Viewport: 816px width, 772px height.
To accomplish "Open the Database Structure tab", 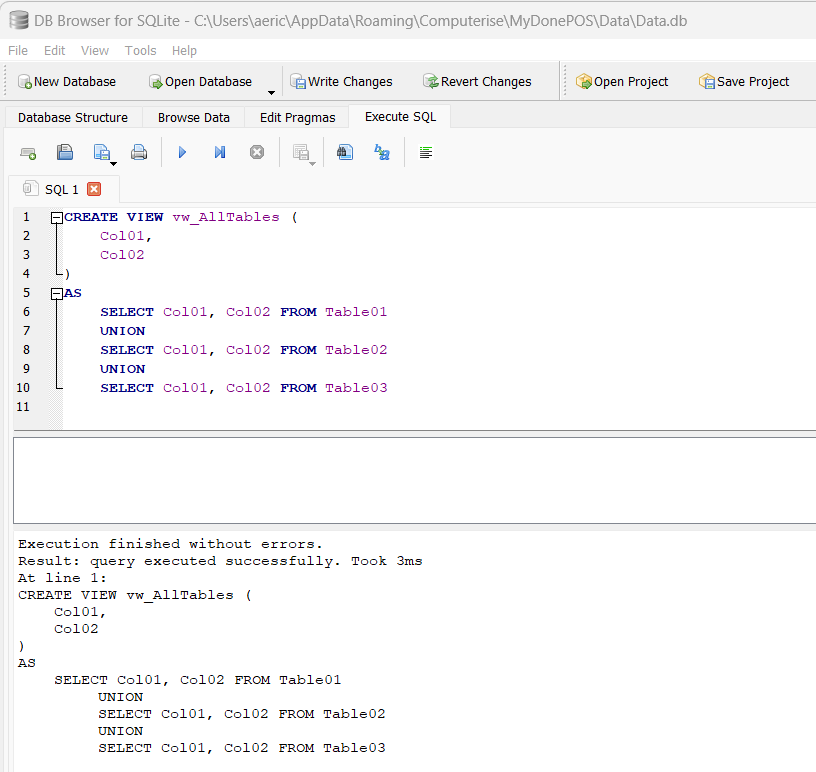I will point(73,117).
